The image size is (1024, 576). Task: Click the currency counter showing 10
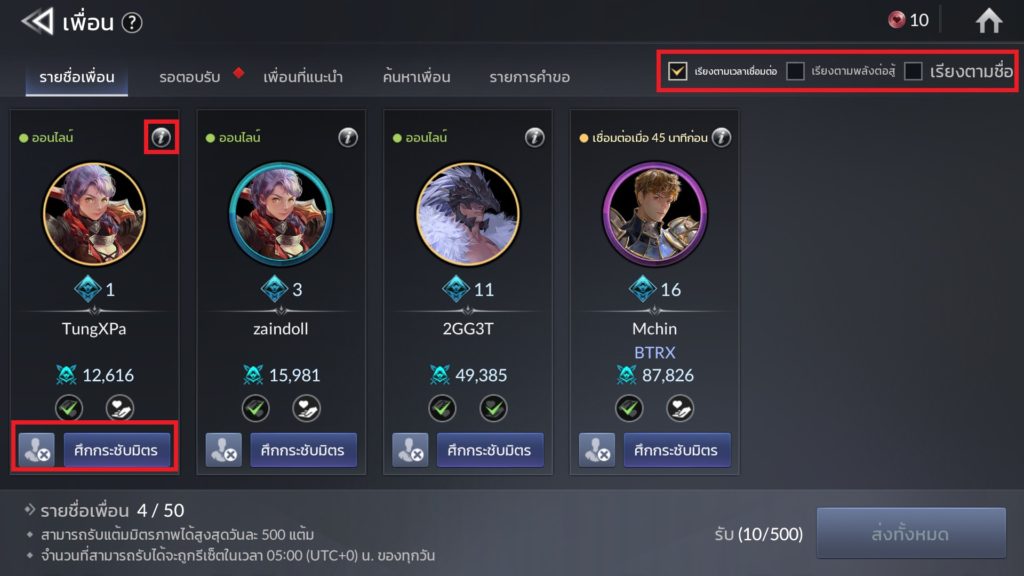(x=908, y=20)
